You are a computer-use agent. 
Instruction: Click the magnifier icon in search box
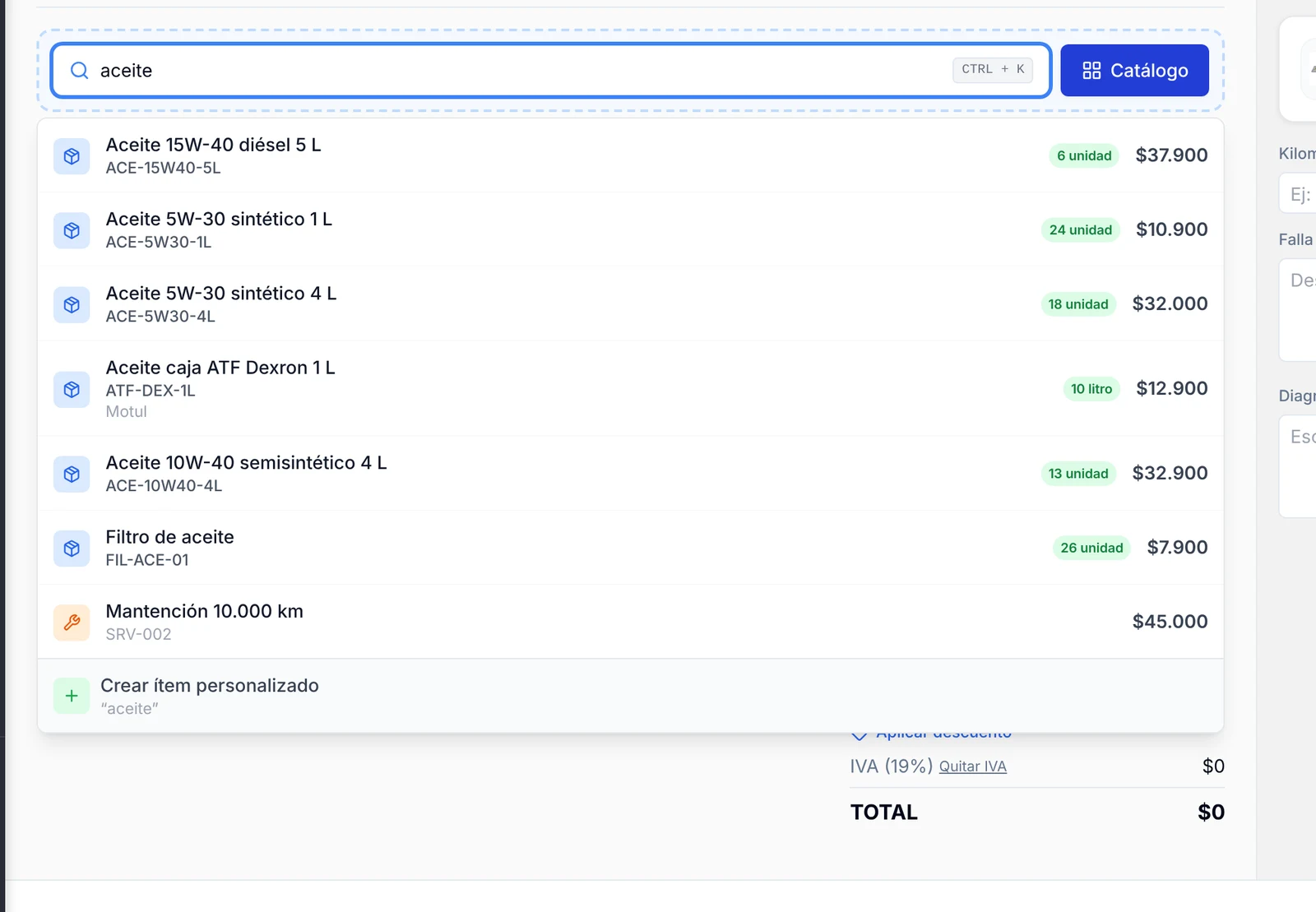[79, 71]
